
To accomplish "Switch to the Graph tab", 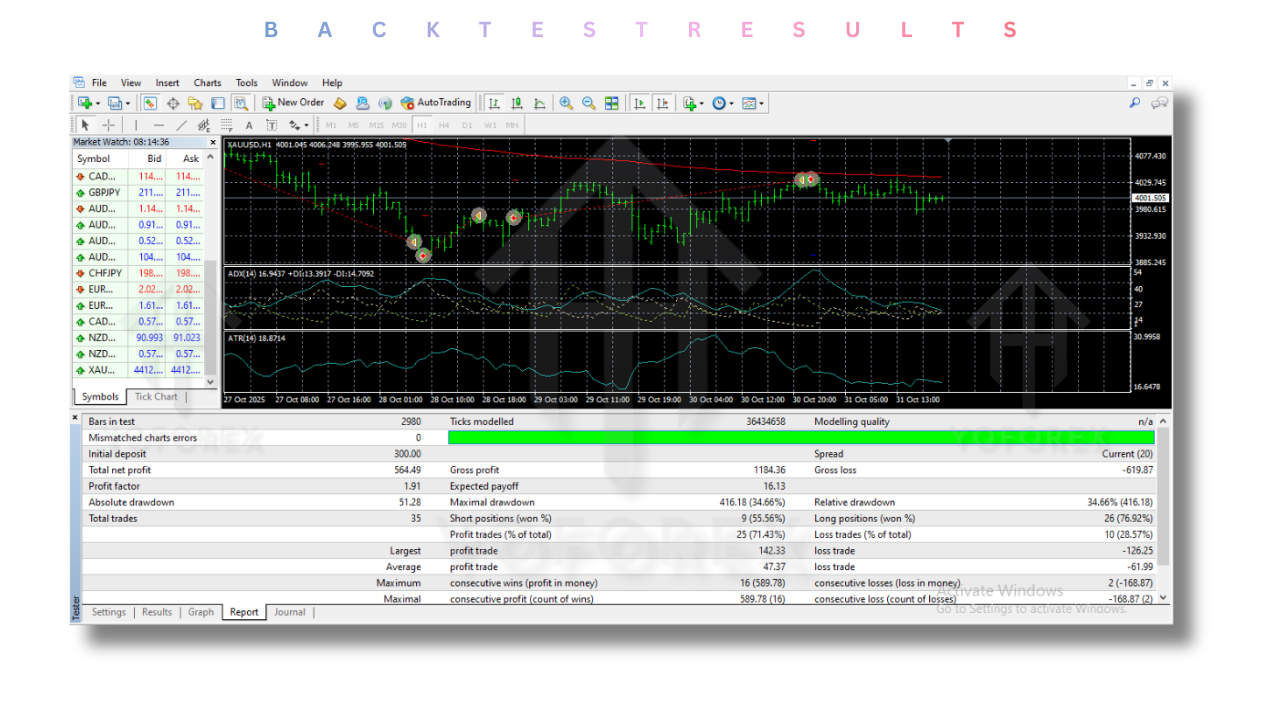I will coord(200,612).
